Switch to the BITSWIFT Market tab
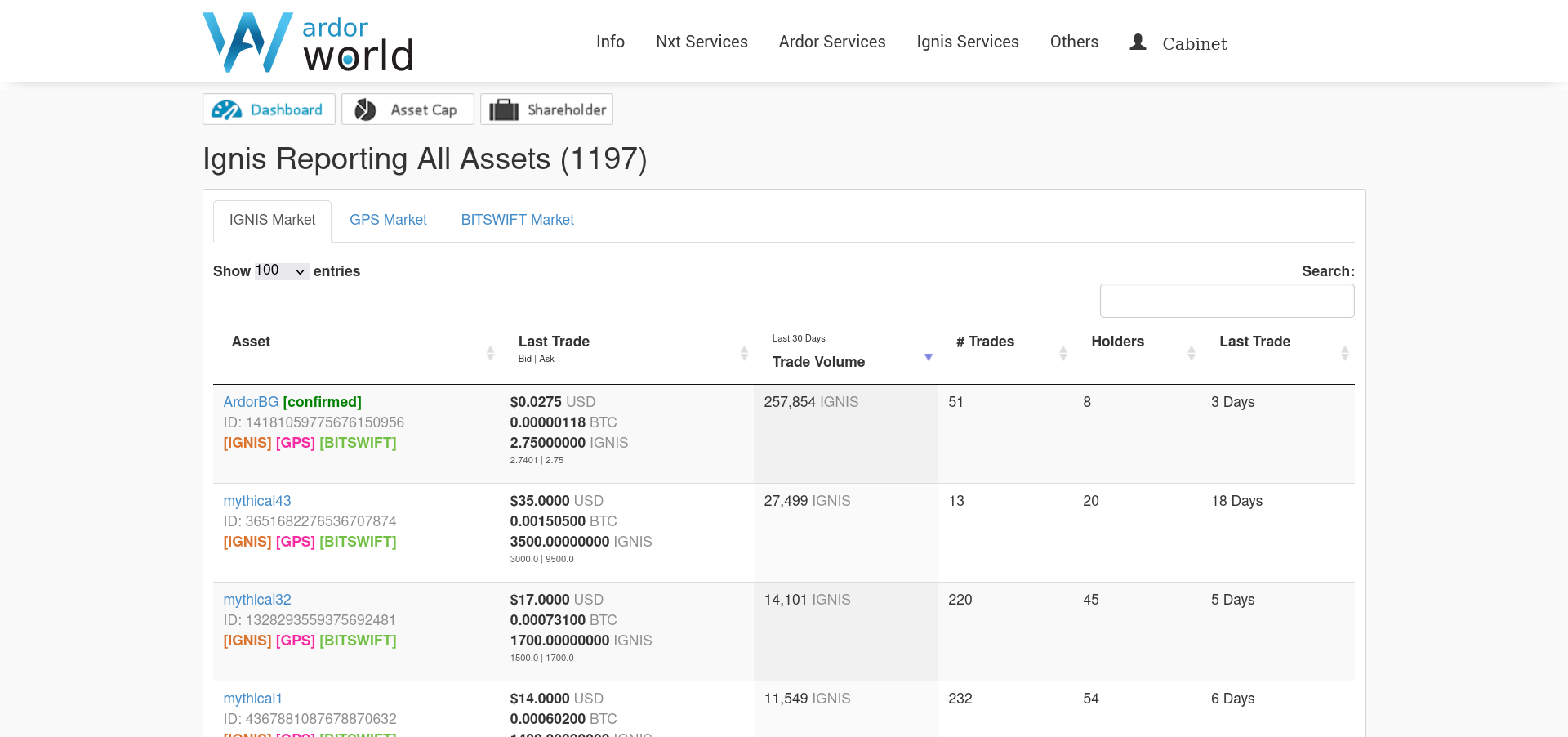Screen dimensions: 1568x737 517,220
